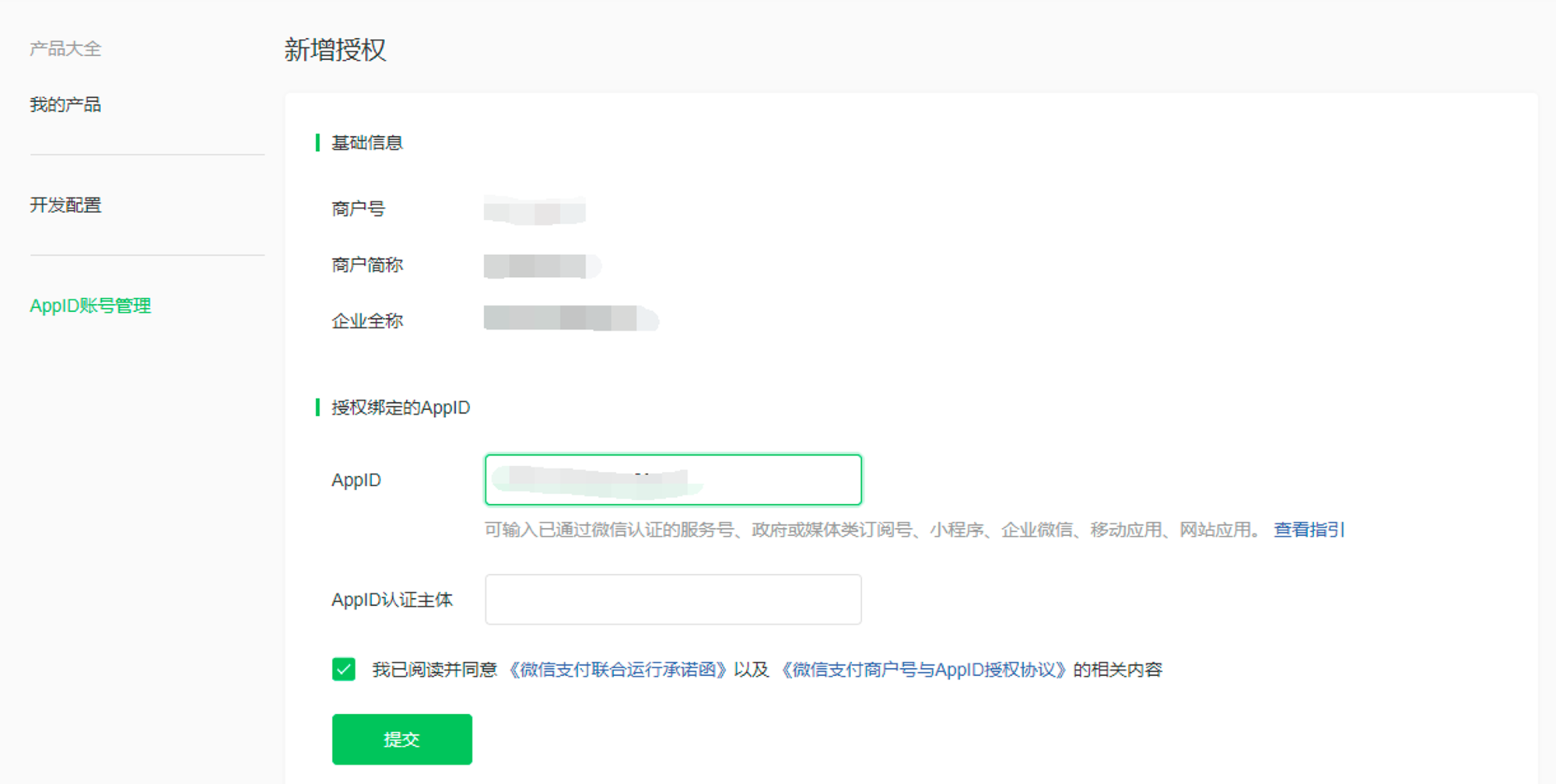1556x784 pixels.
Task: Open 产品大全 in the sidebar
Action: point(65,49)
